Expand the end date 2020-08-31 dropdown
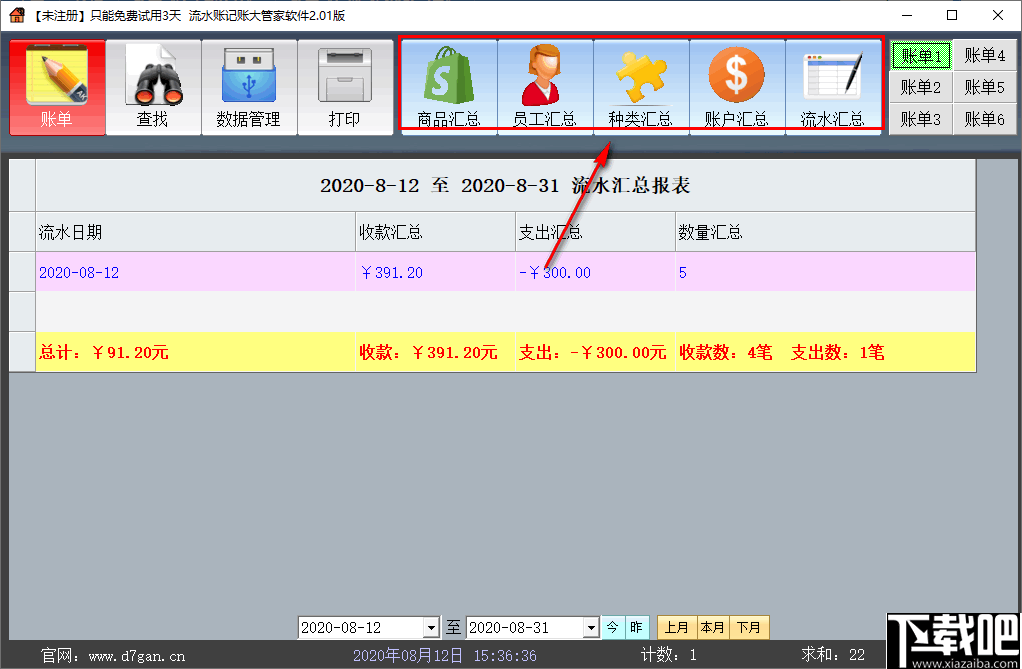1022x669 pixels. 591,627
